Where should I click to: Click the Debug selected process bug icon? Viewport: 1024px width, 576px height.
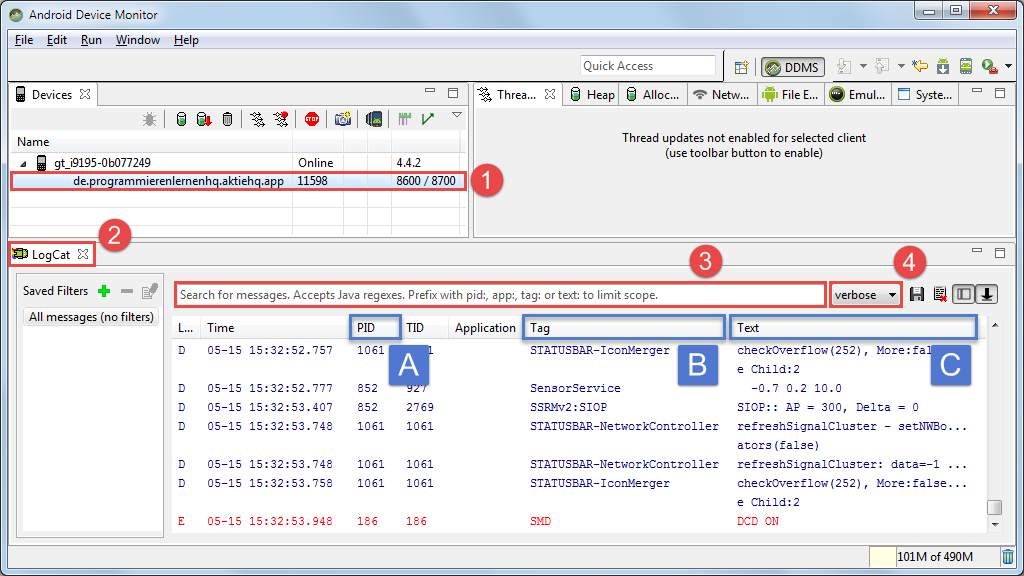pyautogui.click(x=150, y=119)
